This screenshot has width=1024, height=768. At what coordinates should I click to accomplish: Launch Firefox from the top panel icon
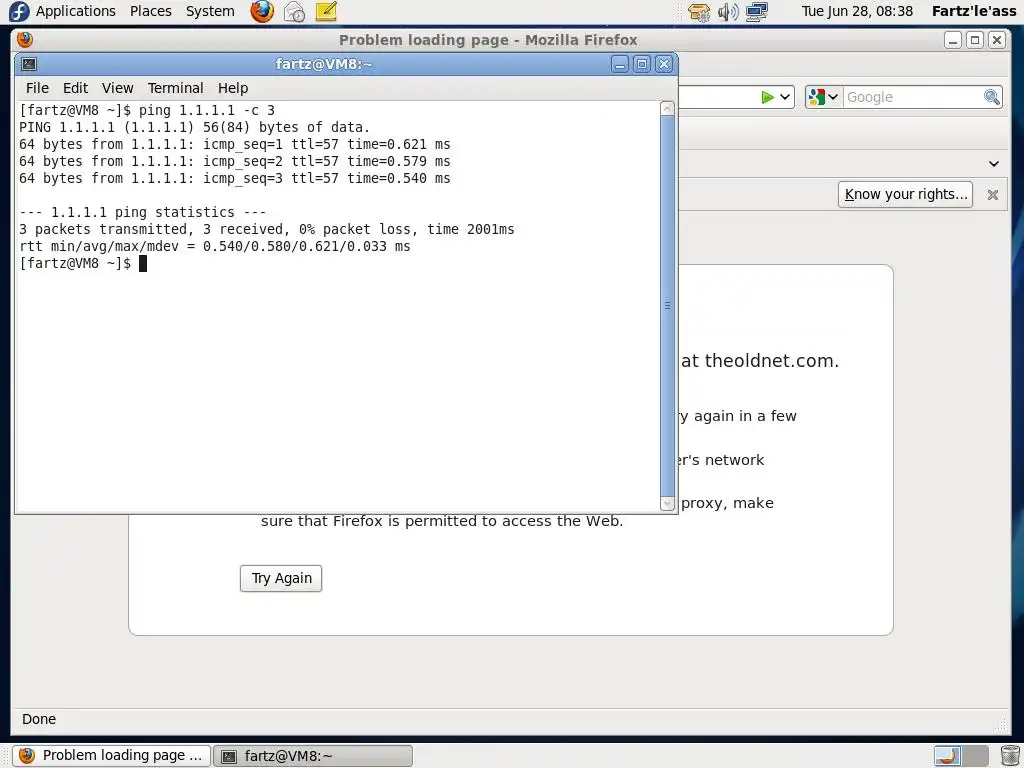[x=262, y=11]
